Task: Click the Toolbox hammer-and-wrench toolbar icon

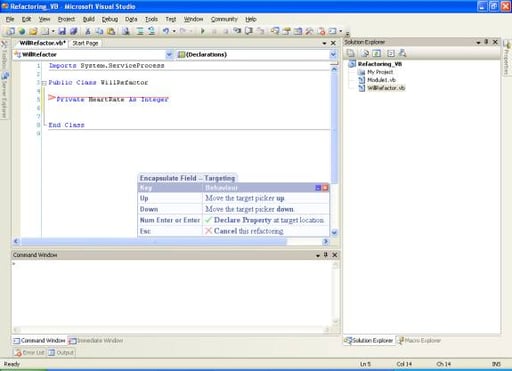Action: (309, 31)
